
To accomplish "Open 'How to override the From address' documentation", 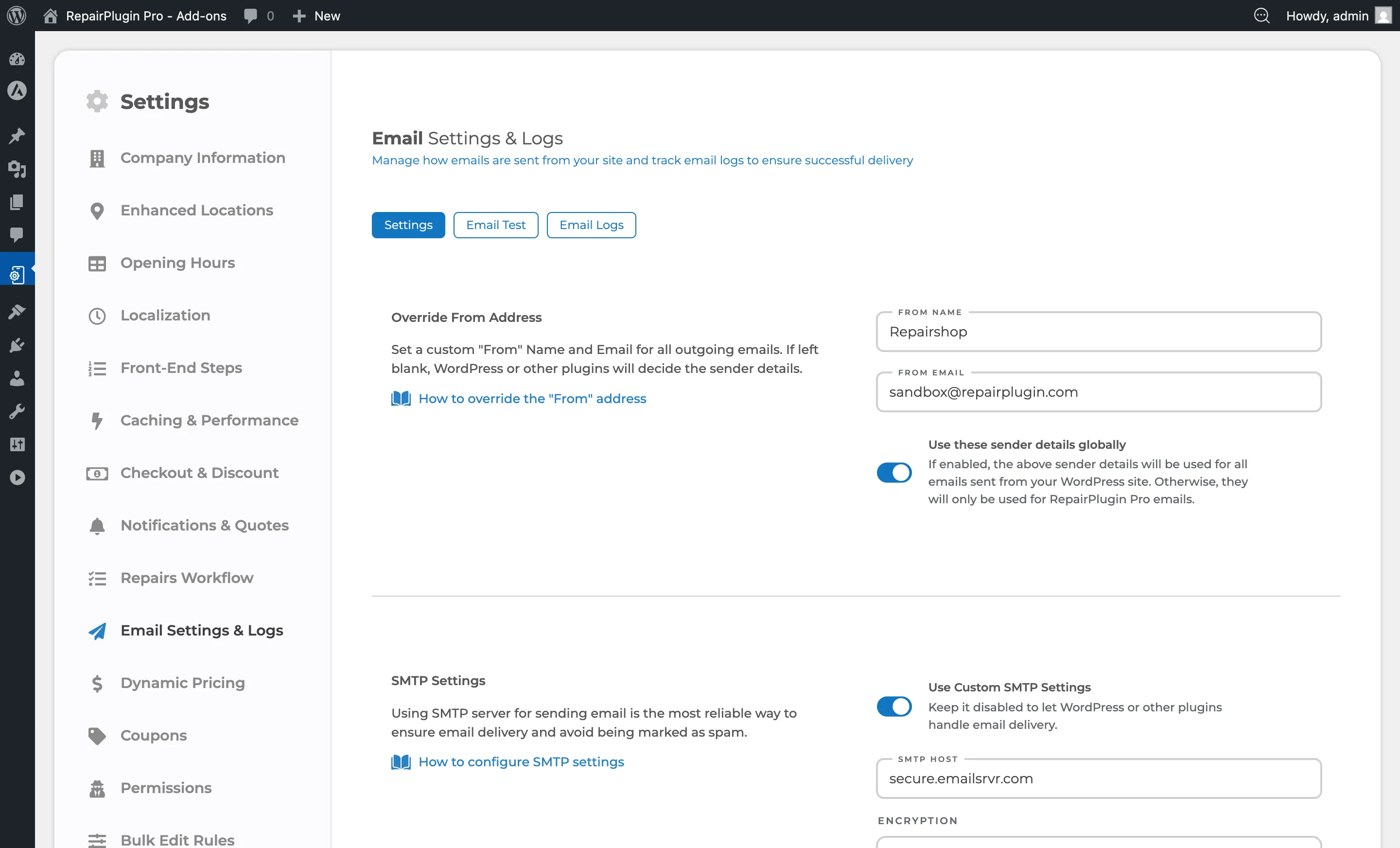I will click(x=532, y=398).
